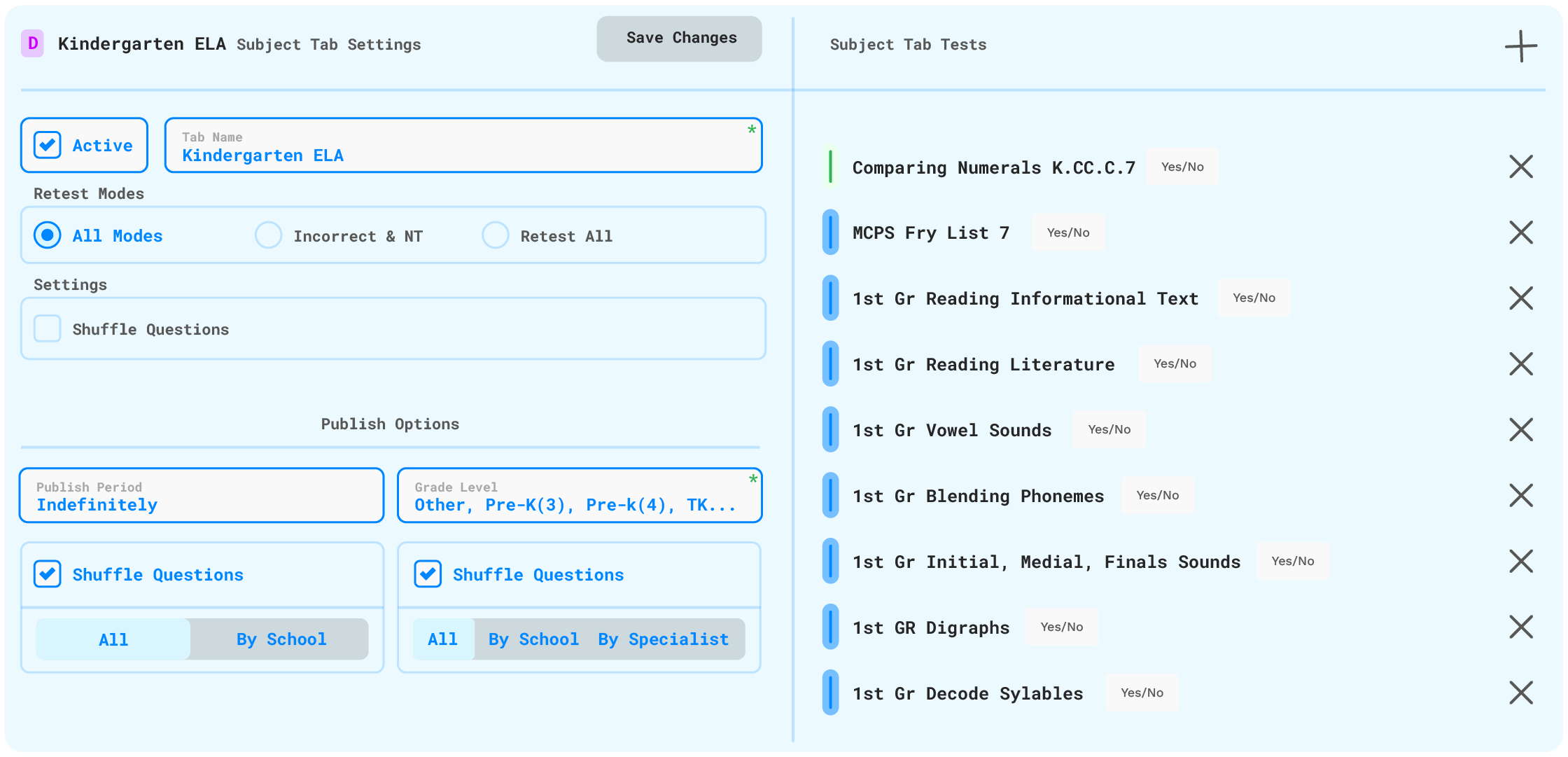Select the By Specialist tab
1568x757 pixels.
point(664,639)
